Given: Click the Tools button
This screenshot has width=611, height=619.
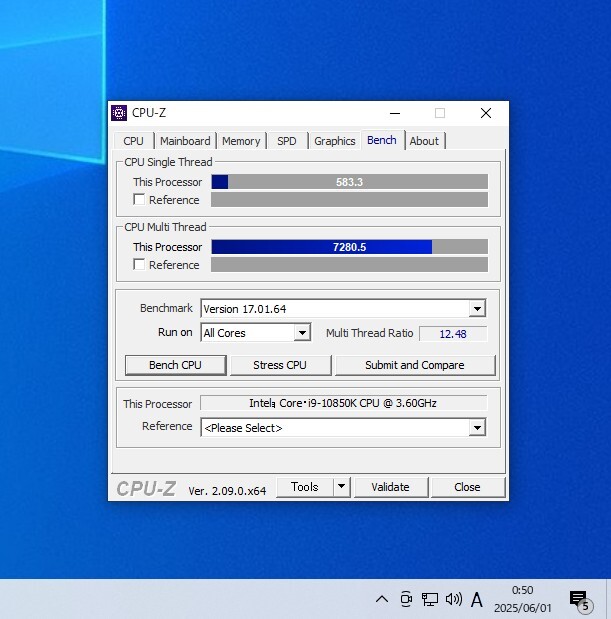Looking at the screenshot, I should (x=305, y=487).
